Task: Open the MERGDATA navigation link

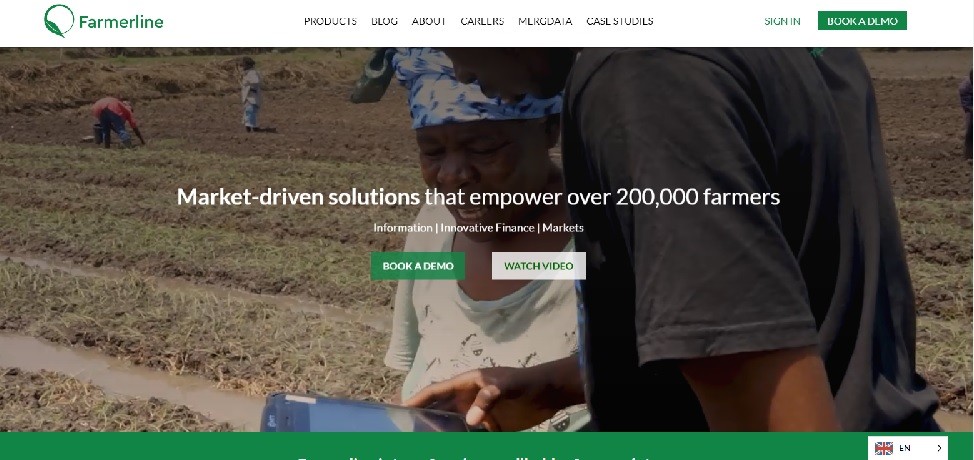Action: 545,21
